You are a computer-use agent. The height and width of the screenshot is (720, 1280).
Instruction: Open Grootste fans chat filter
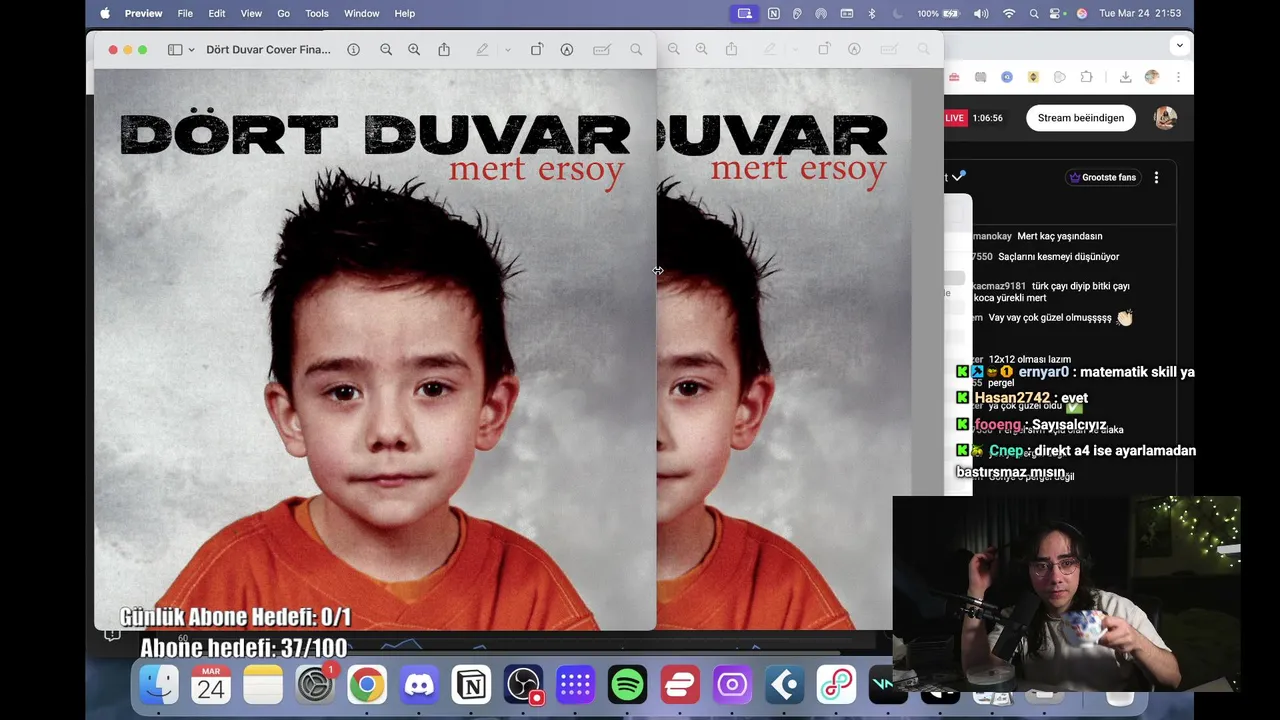pyautogui.click(x=1103, y=177)
